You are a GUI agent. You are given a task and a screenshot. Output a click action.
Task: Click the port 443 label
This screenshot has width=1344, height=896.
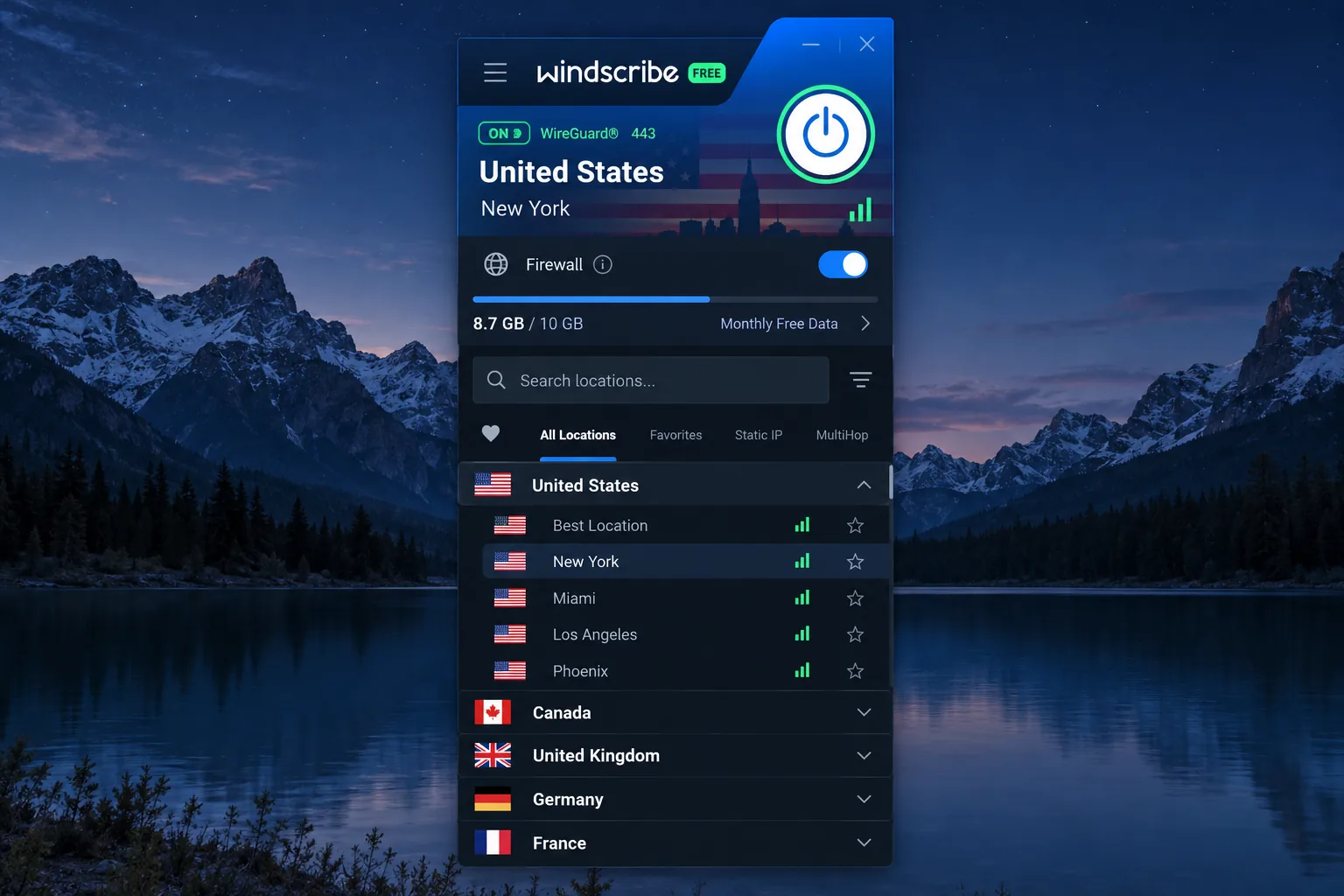click(x=643, y=133)
